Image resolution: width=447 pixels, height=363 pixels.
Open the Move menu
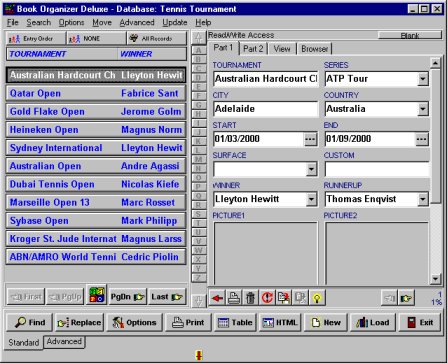pyautogui.click(x=102, y=23)
